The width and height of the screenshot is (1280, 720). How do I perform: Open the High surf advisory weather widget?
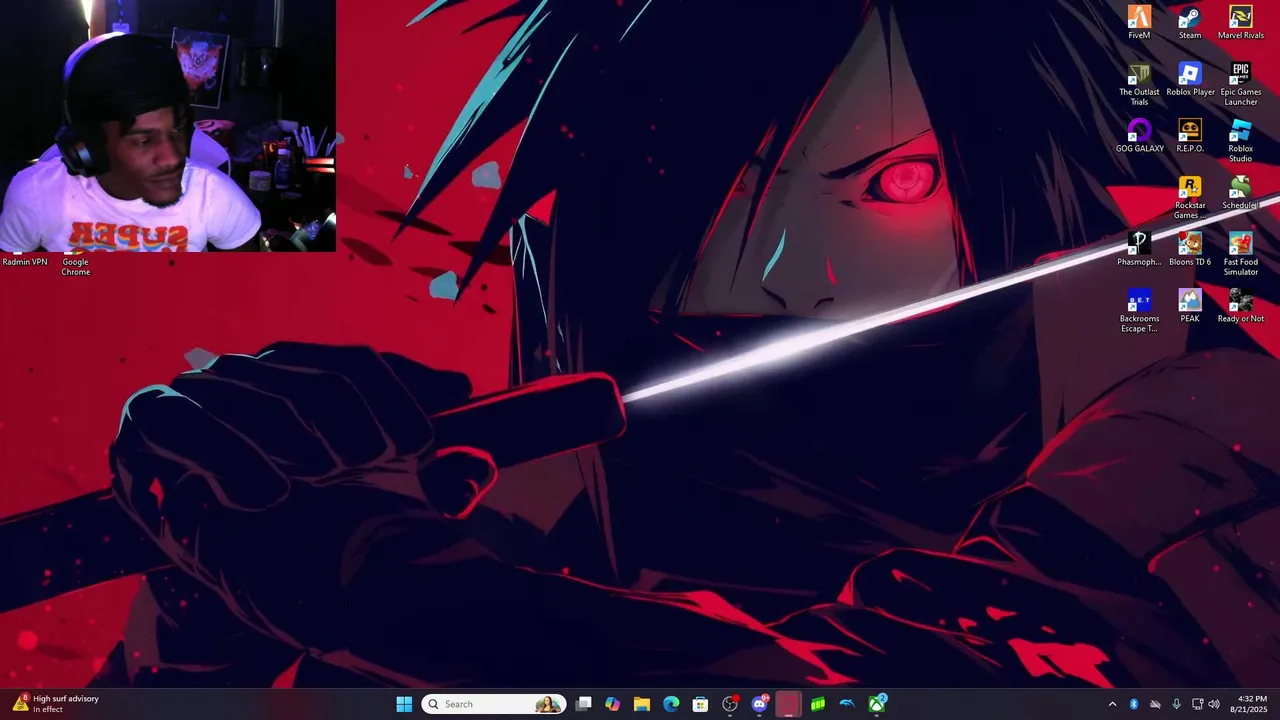[55, 704]
